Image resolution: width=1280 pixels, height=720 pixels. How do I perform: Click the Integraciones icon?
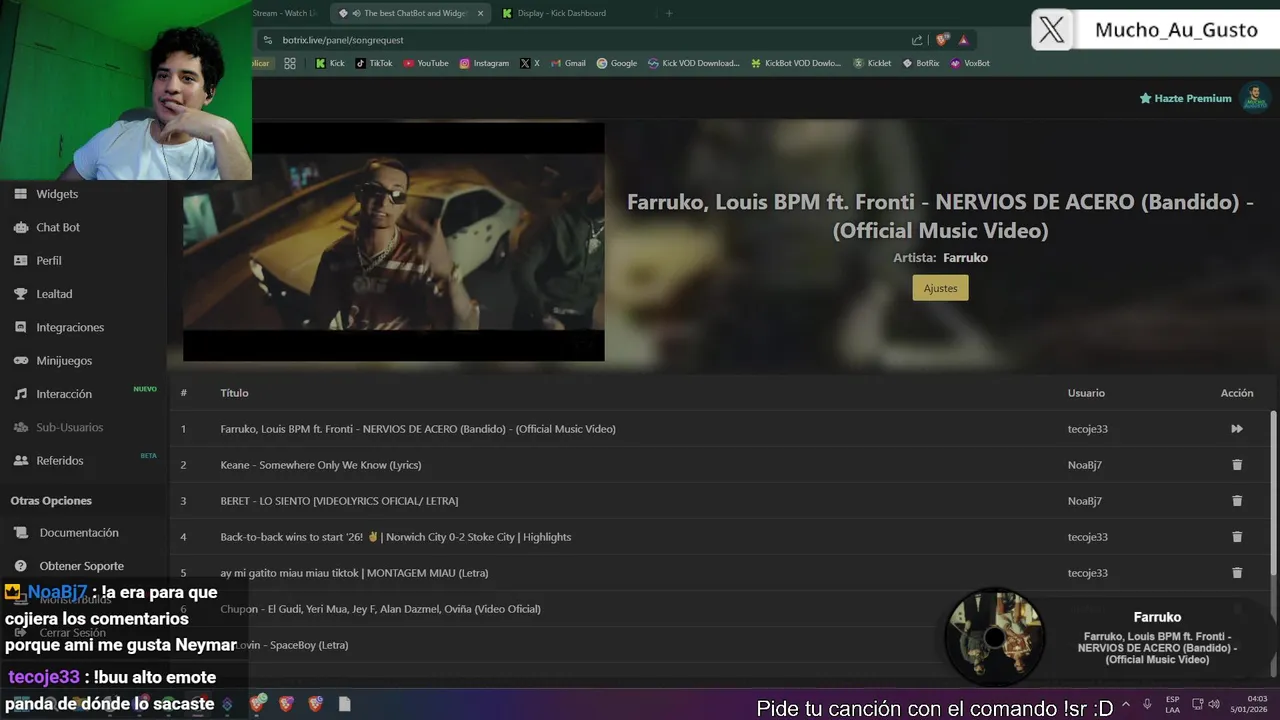click(x=20, y=327)
